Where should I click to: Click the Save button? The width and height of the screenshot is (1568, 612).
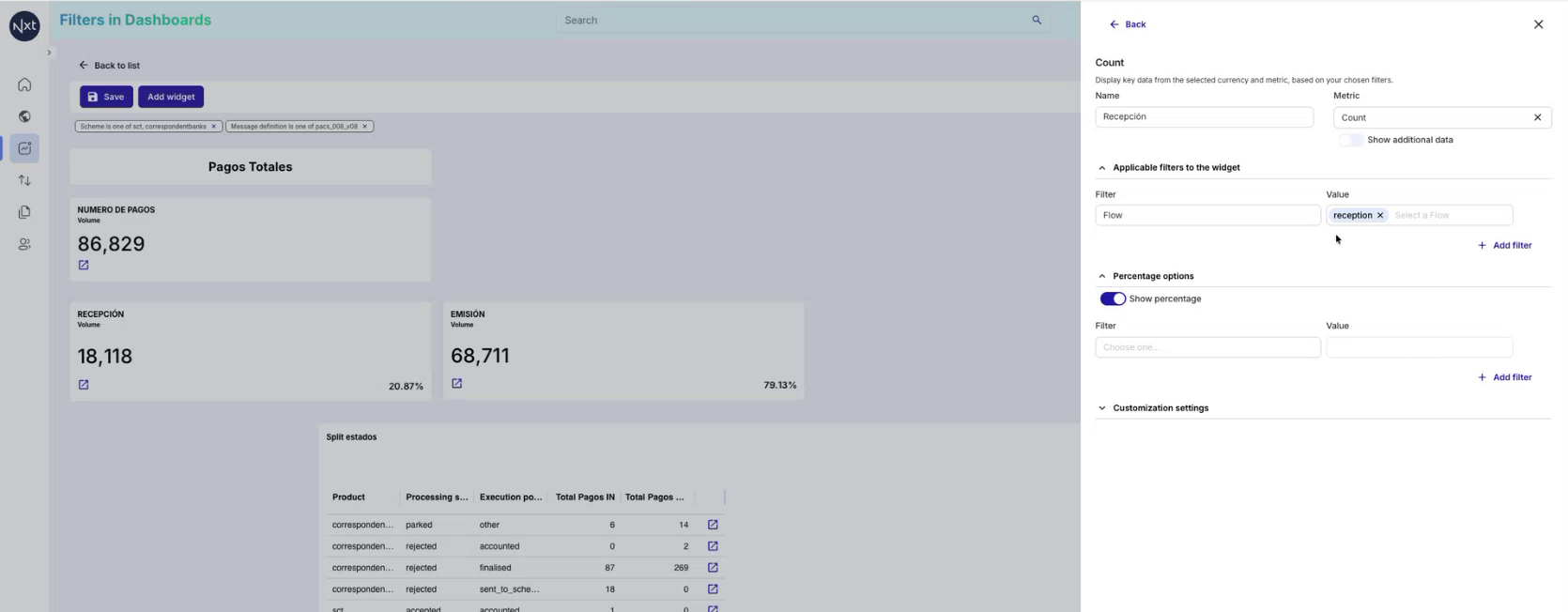[106, 97]
